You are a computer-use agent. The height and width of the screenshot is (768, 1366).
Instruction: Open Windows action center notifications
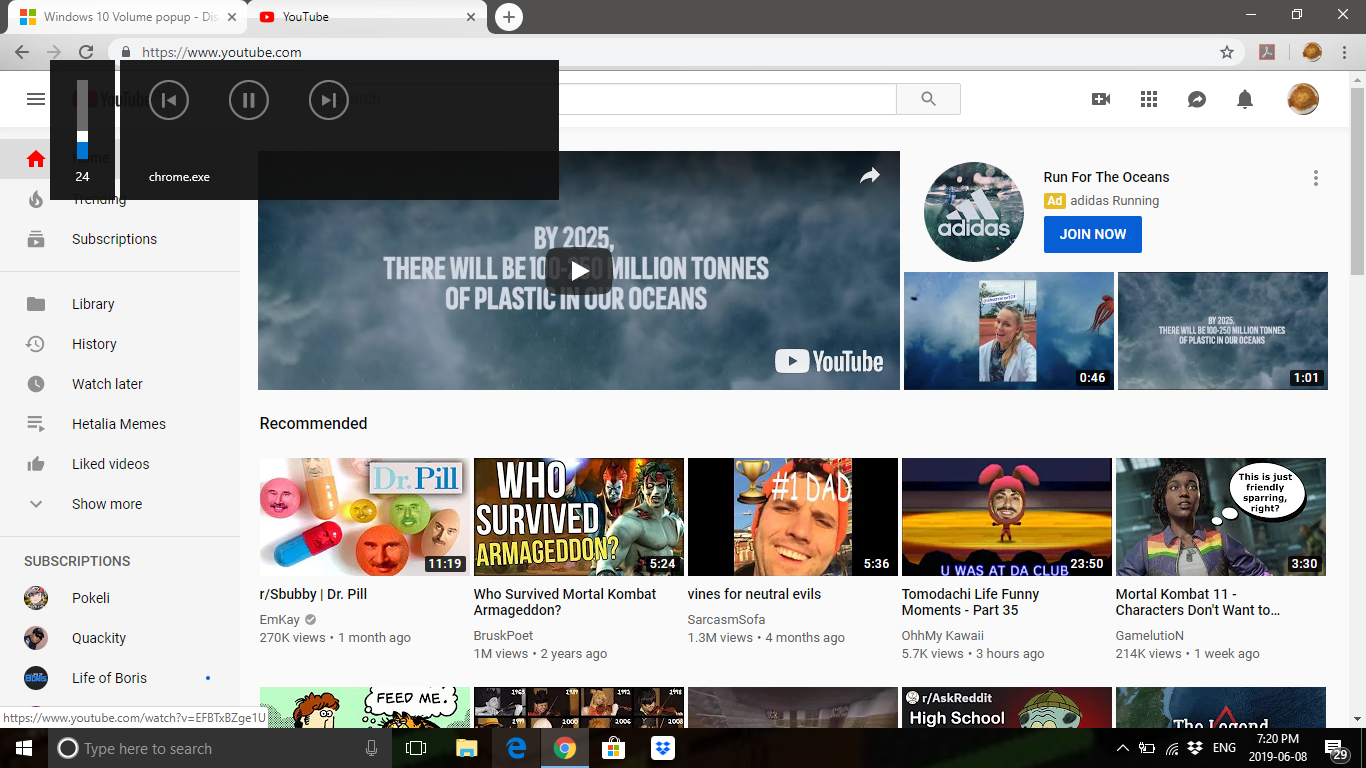[x=1336, y=748]
